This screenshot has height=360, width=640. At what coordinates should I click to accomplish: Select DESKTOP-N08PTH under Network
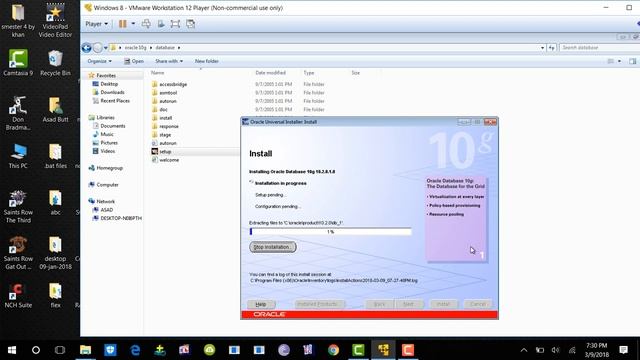[121, 218]
